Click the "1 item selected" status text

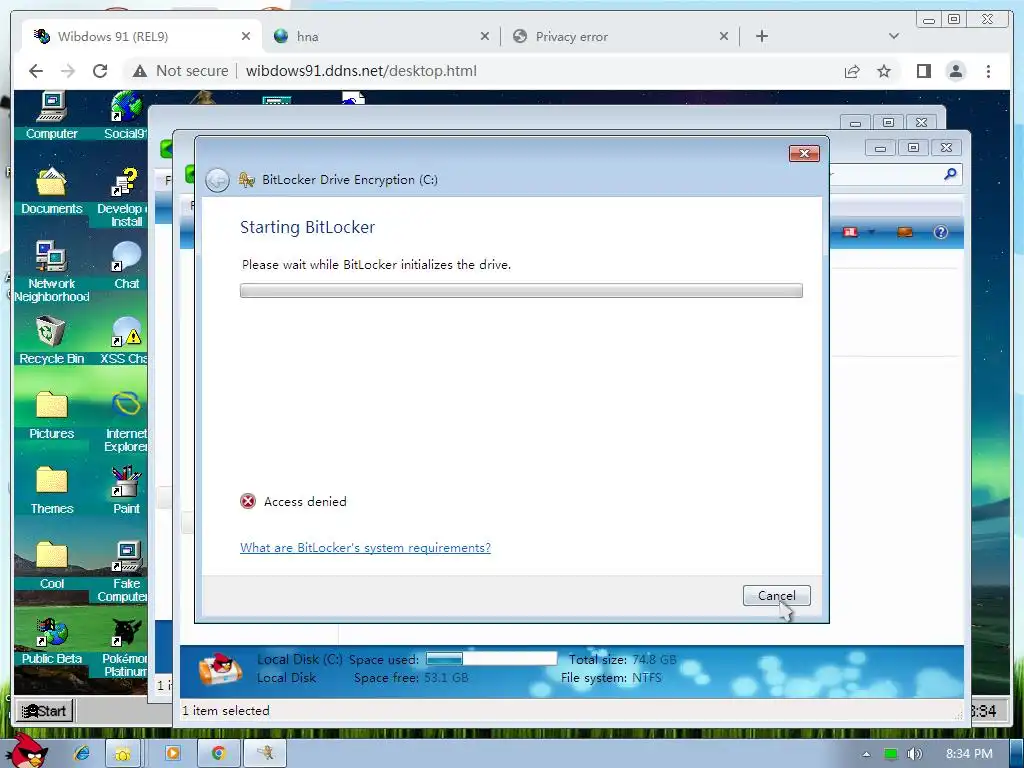click(x=225, y=711)
